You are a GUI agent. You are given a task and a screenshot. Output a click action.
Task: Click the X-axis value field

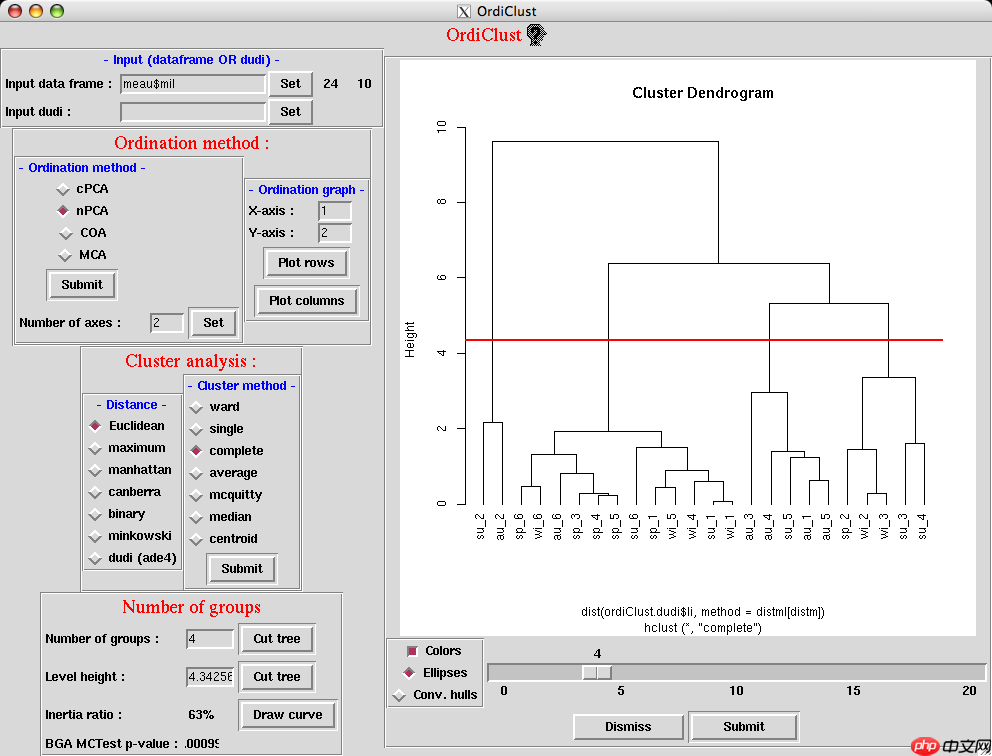pyautogui.click(x=335, y=211)
